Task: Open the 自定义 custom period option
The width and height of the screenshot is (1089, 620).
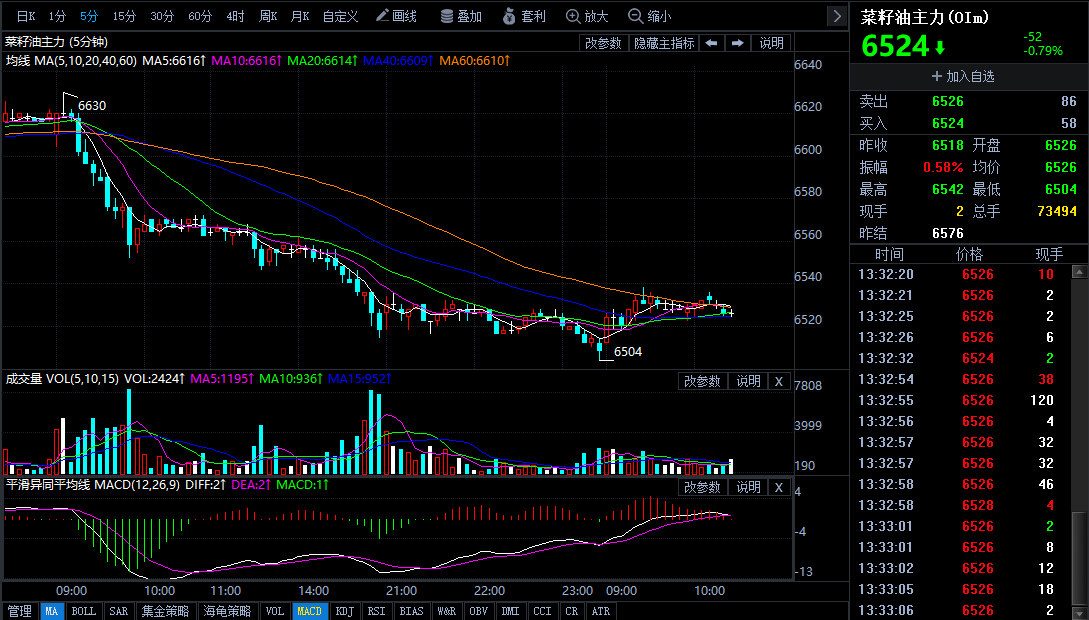Action: click(x=340, y=16)
